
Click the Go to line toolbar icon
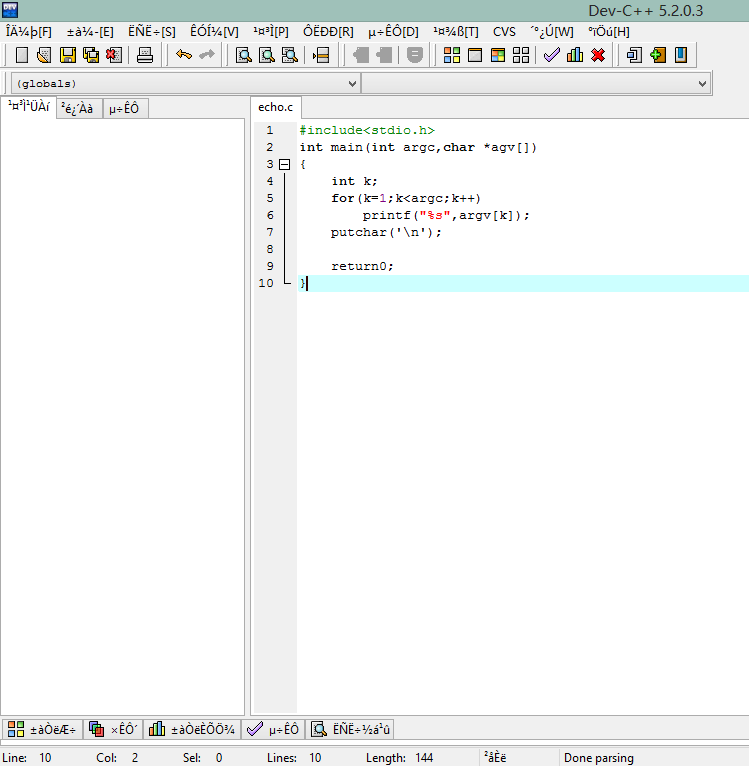321,55
